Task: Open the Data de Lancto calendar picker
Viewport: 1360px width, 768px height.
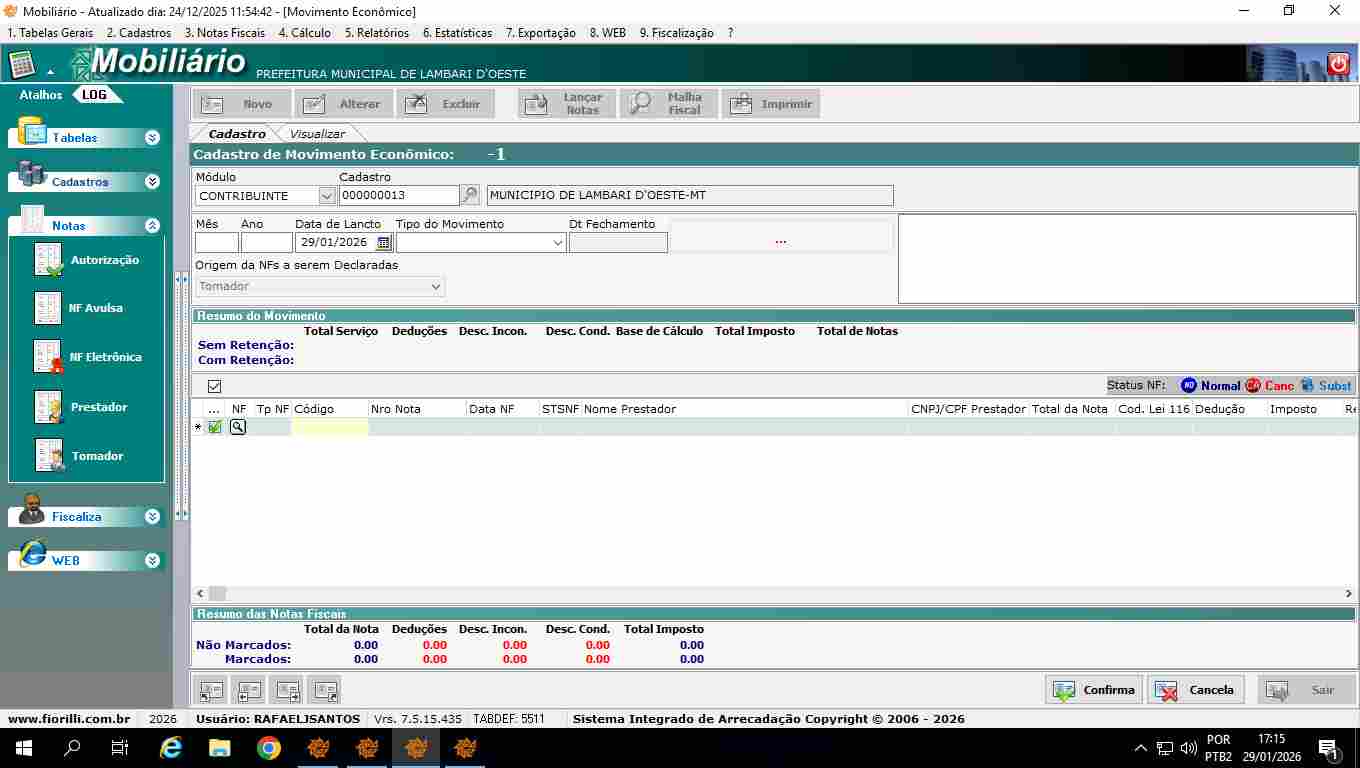Action: 383,243
